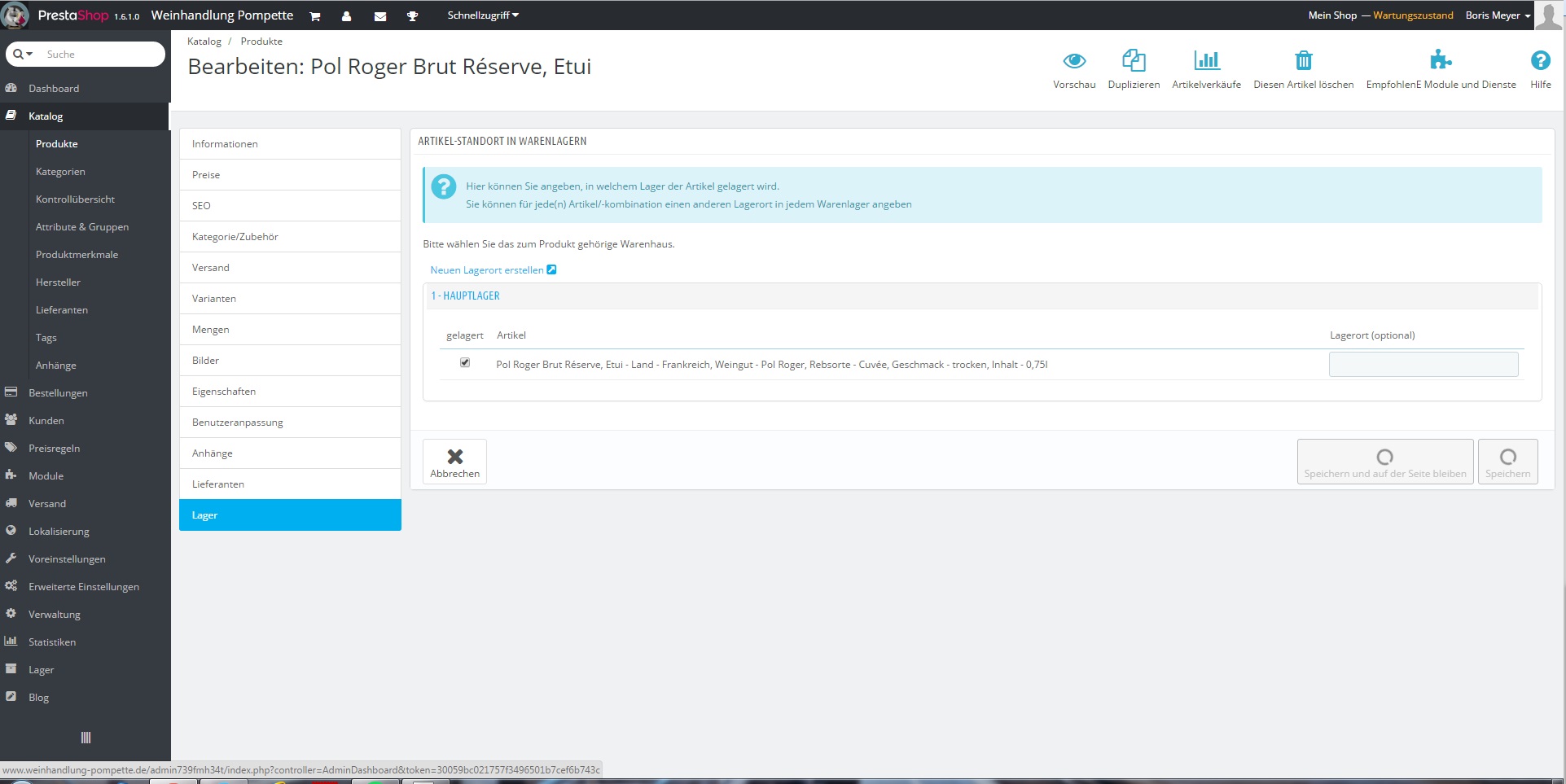Screen dimensions: 1566x784
Task: Open the puzzle-piece recommended modules icon
Action: click(1441, 60)
